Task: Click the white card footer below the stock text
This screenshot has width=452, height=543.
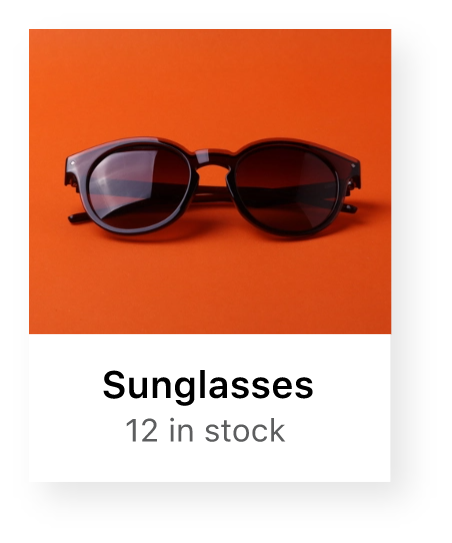Action: tap(210, 463)
